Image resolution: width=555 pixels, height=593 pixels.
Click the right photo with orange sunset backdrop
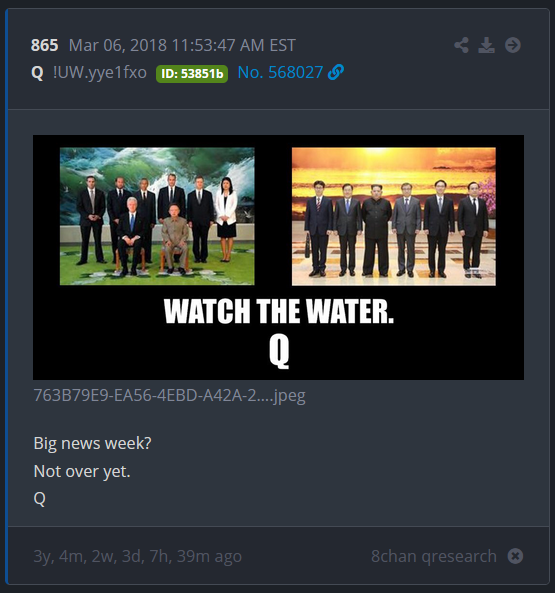point(394,216)
